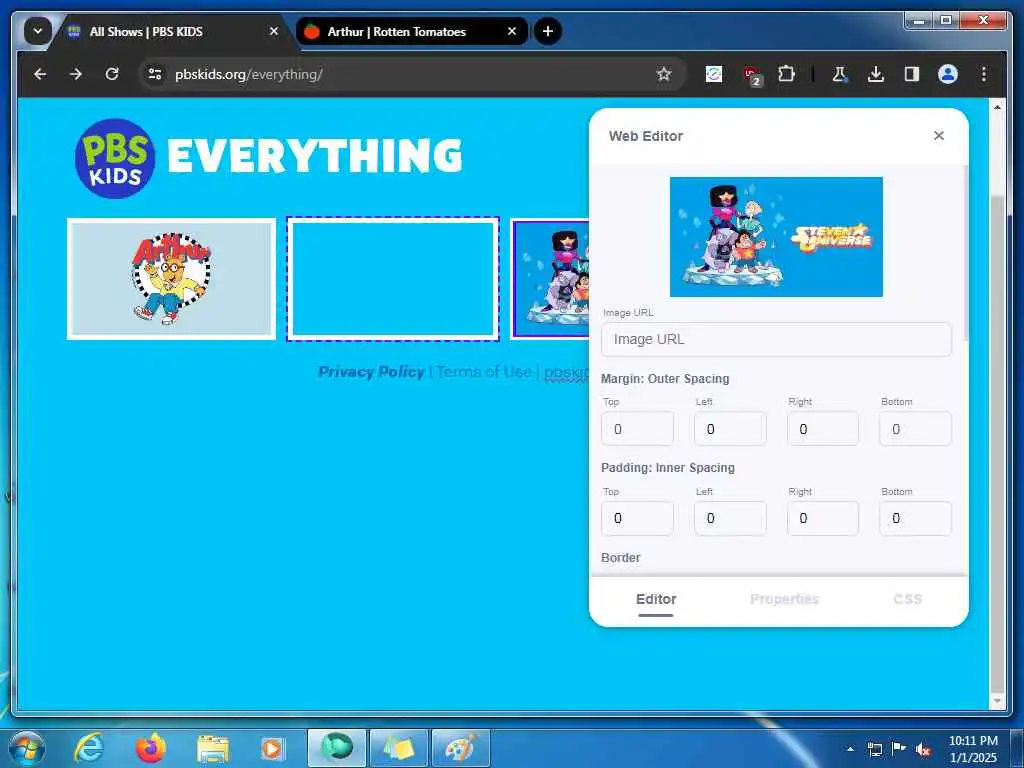This screenshot has width=1024, height=768.
Task: Open the taskbar clock showing 10:11 PM
Action: [973, 749]
